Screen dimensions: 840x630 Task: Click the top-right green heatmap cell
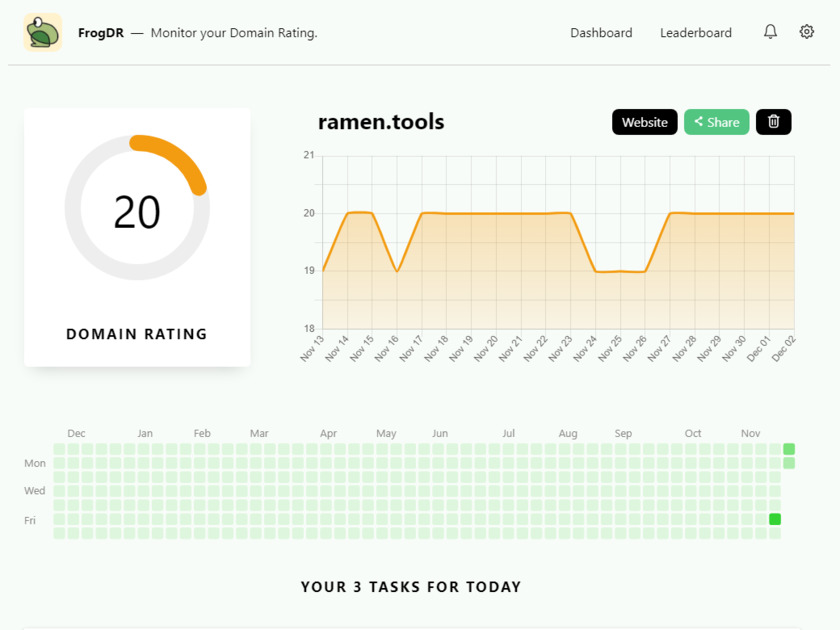(x=789, y=449)
